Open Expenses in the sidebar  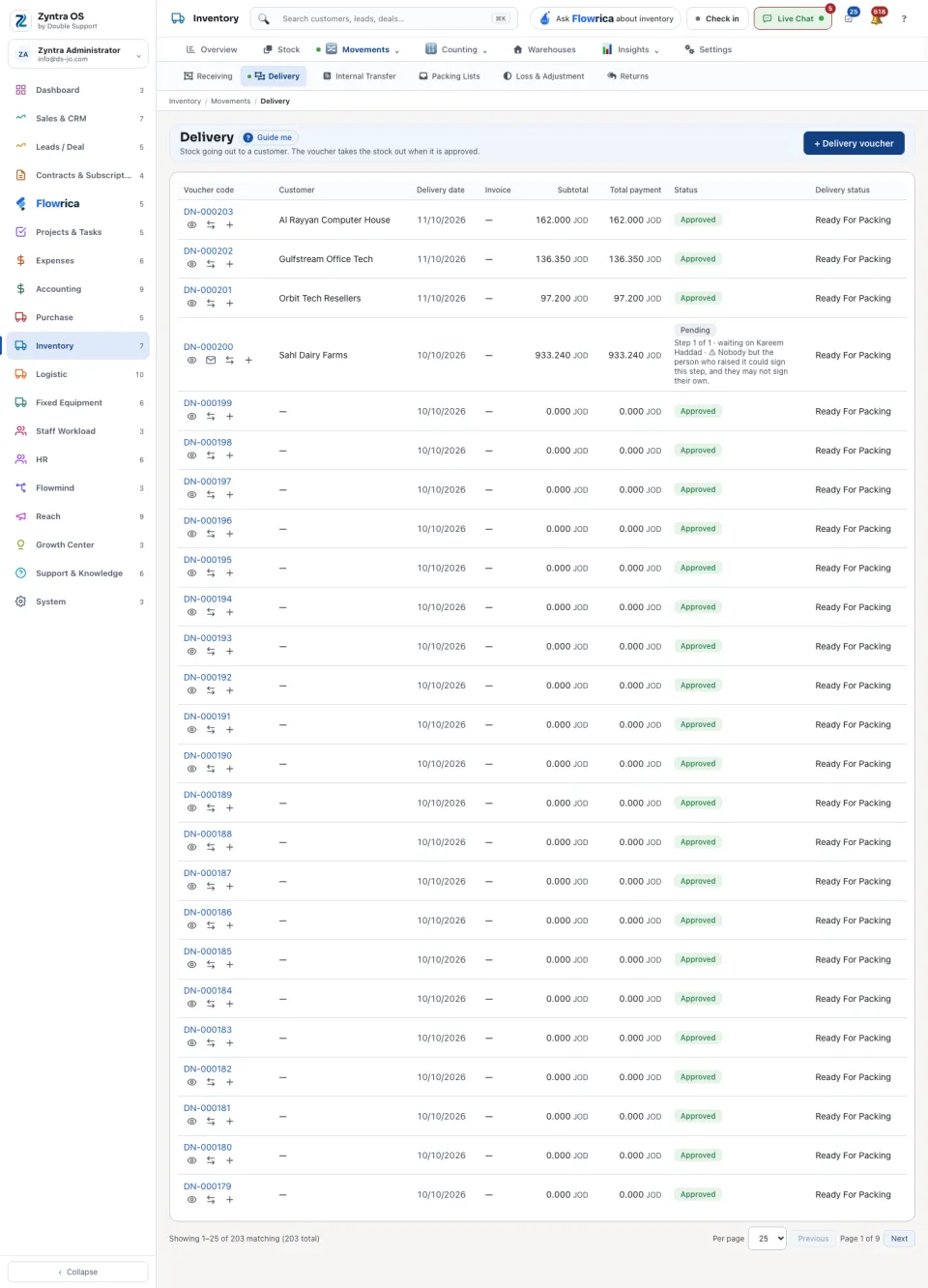78,260
